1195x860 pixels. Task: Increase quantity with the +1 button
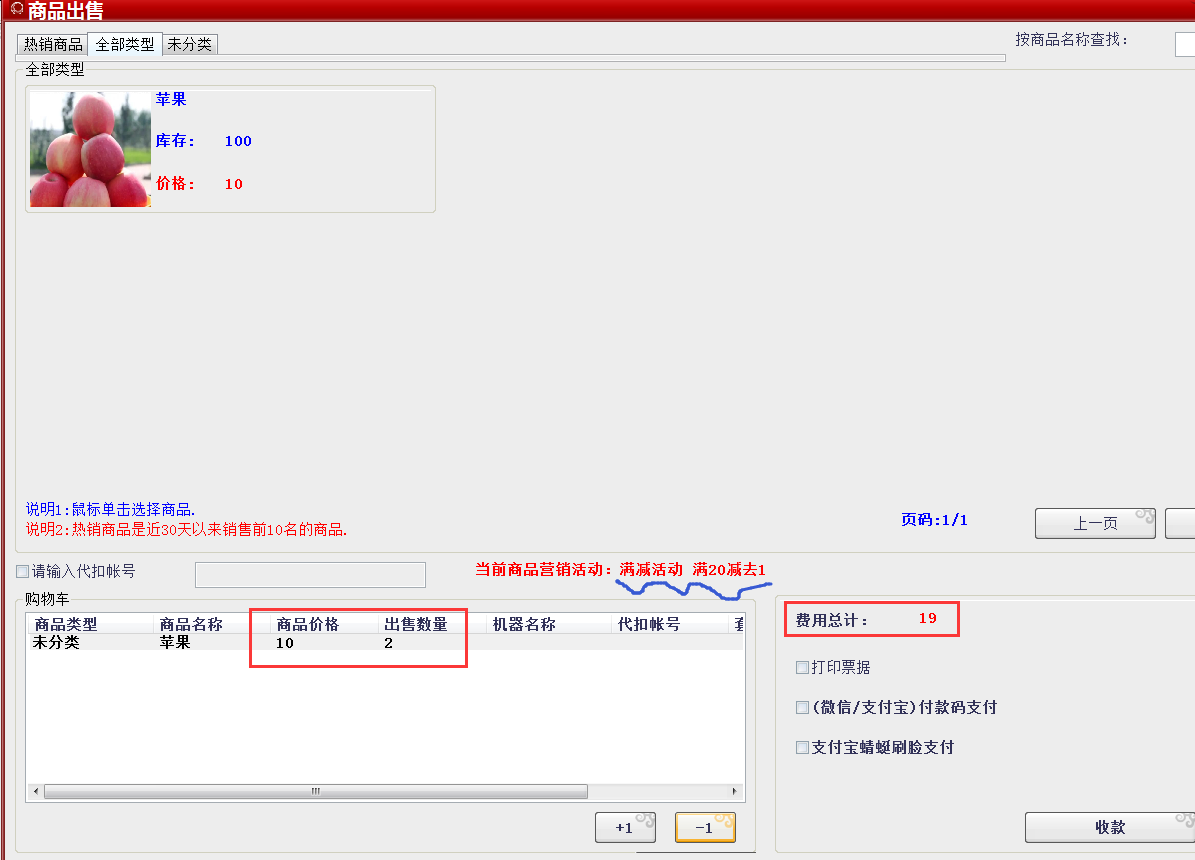click(625, 828)
